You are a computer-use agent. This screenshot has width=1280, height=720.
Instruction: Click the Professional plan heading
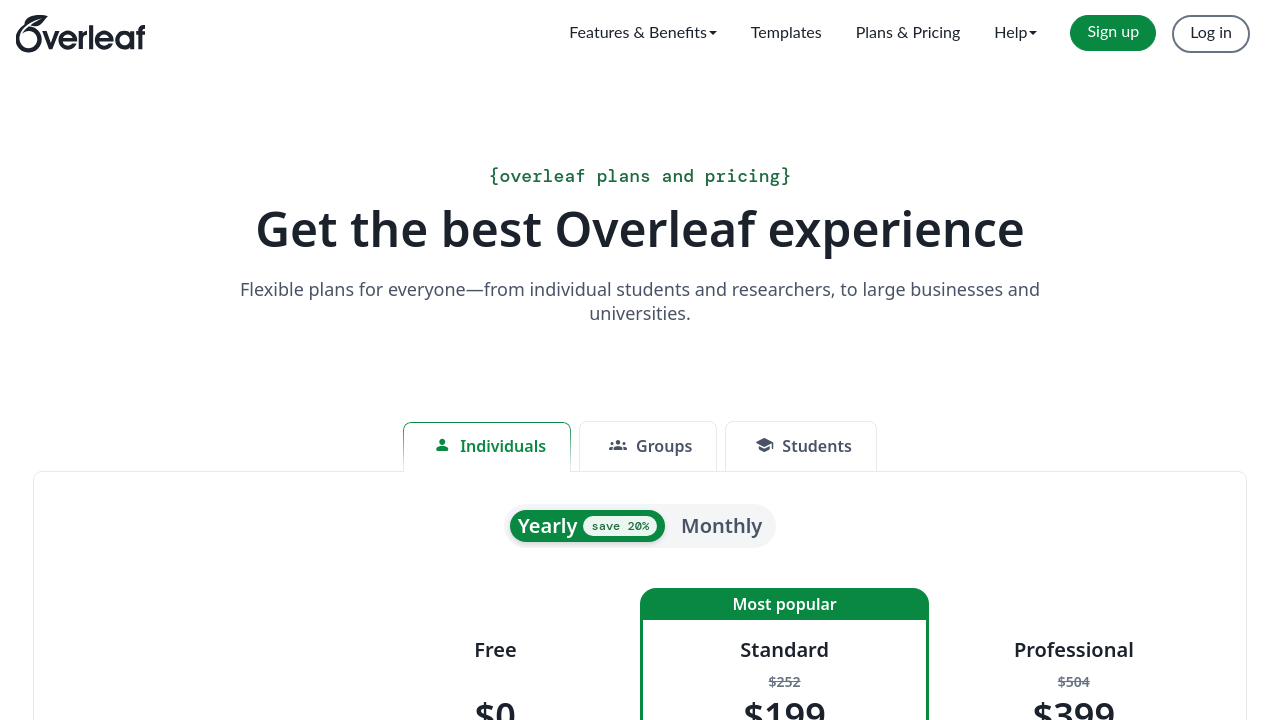click(1073, 650)
